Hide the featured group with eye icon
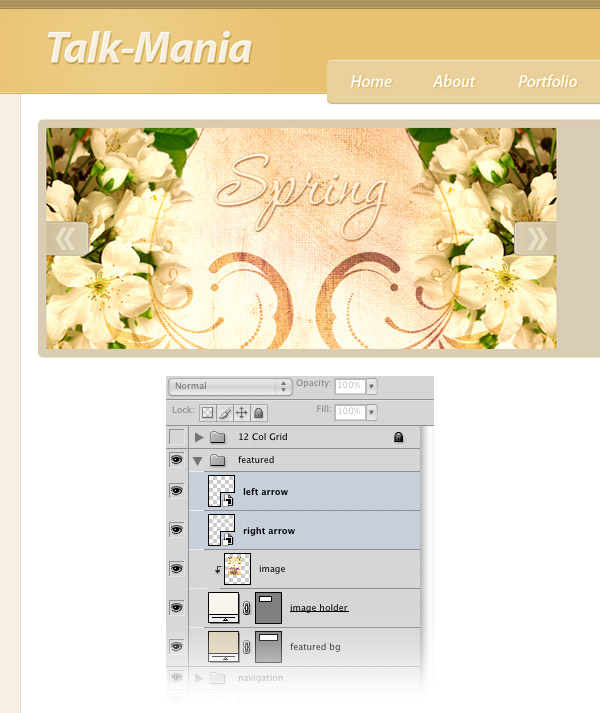The width and height of the screenshot is (600, 713). (x=177, y=460)
